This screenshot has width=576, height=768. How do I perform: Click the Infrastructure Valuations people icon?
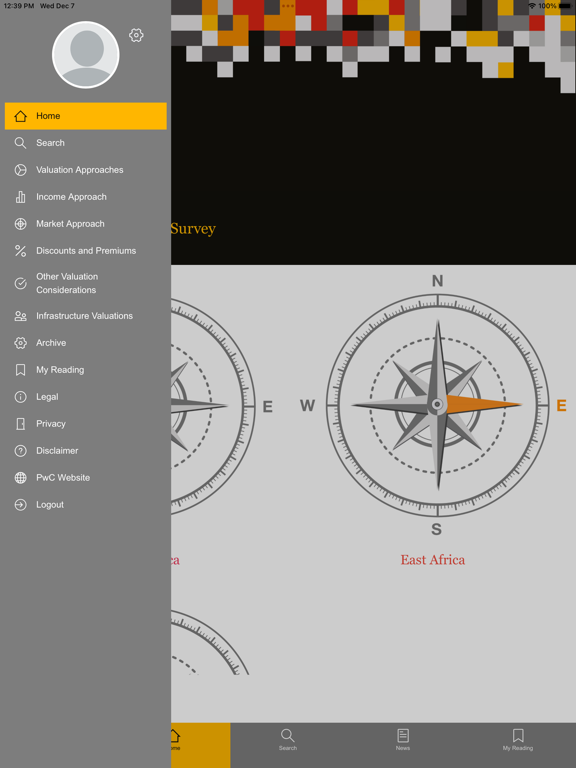pos(20,316)
